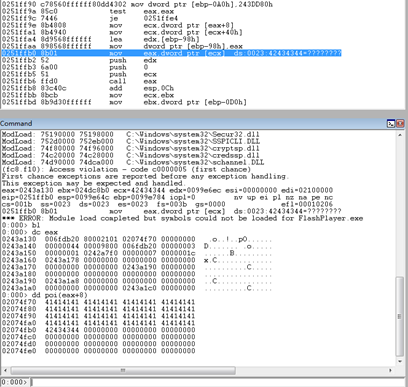Select the 'je 0251ffe4' disassembly line

point(90,18)
